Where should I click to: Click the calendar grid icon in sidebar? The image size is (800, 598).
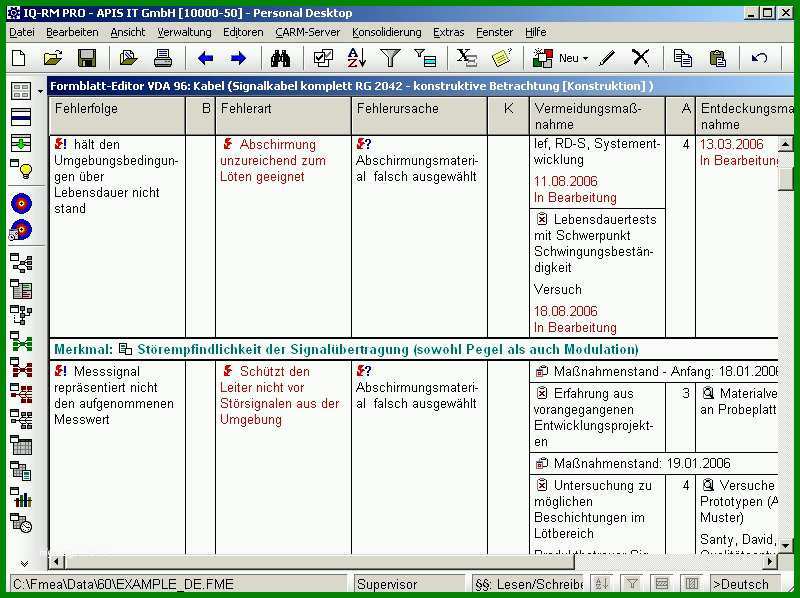tap(21, 445)
